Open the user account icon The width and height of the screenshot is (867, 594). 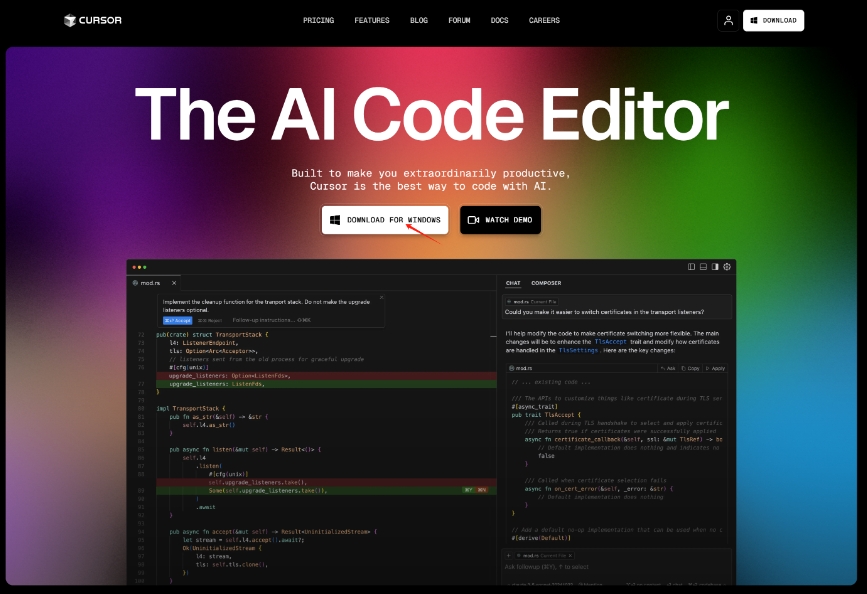[728, 20]
